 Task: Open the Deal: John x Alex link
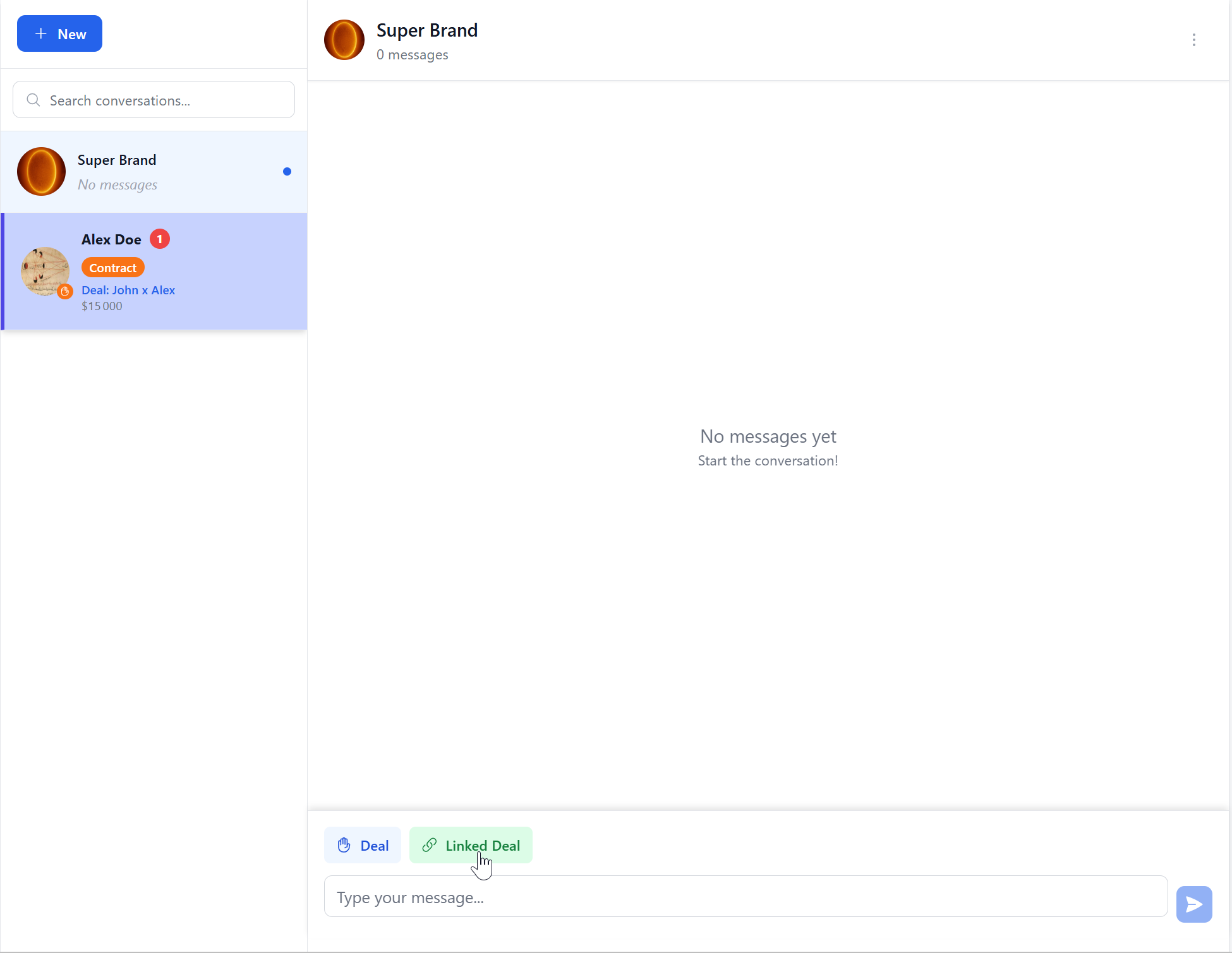(128, 291)
